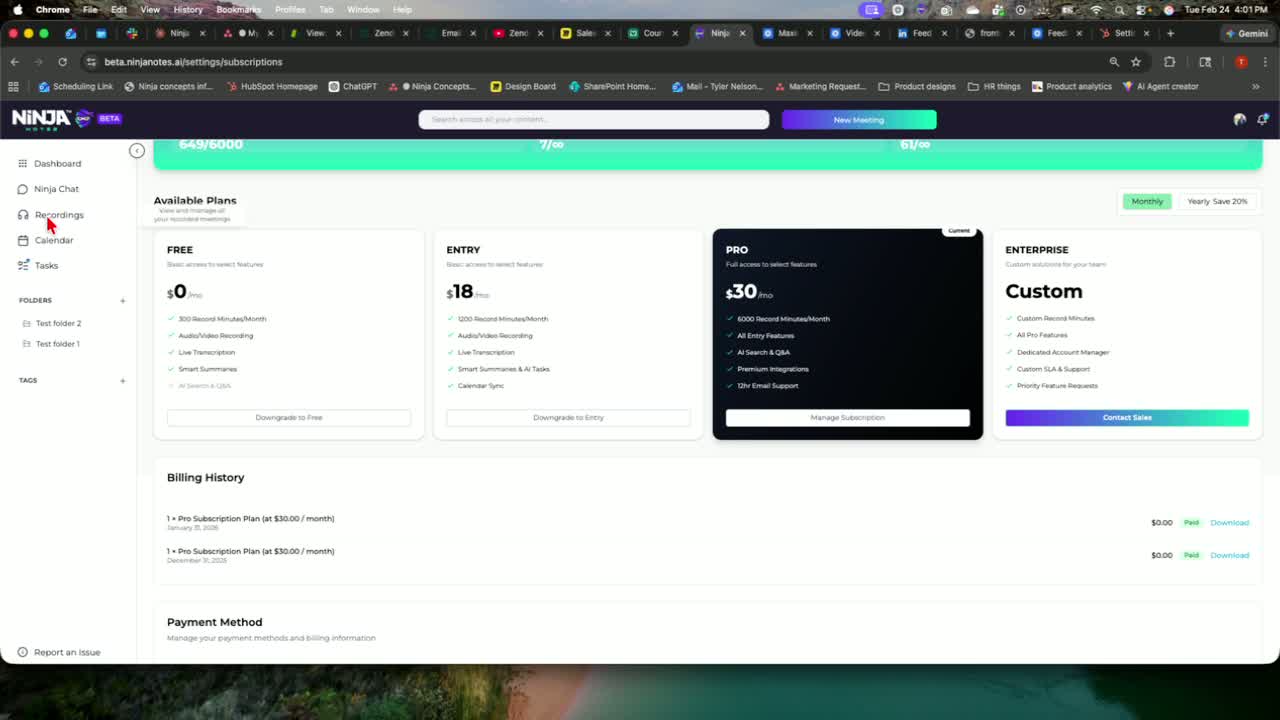The height and width of the screenshot is (720, 1280).
Task: Click the Recordings headphones icon
Action: 23,215
